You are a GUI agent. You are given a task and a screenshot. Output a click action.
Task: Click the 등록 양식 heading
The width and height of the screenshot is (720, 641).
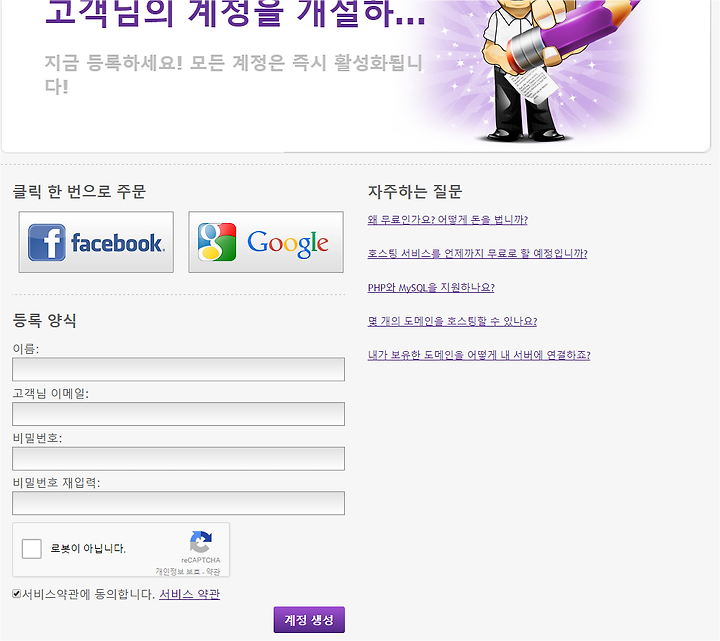45,320
